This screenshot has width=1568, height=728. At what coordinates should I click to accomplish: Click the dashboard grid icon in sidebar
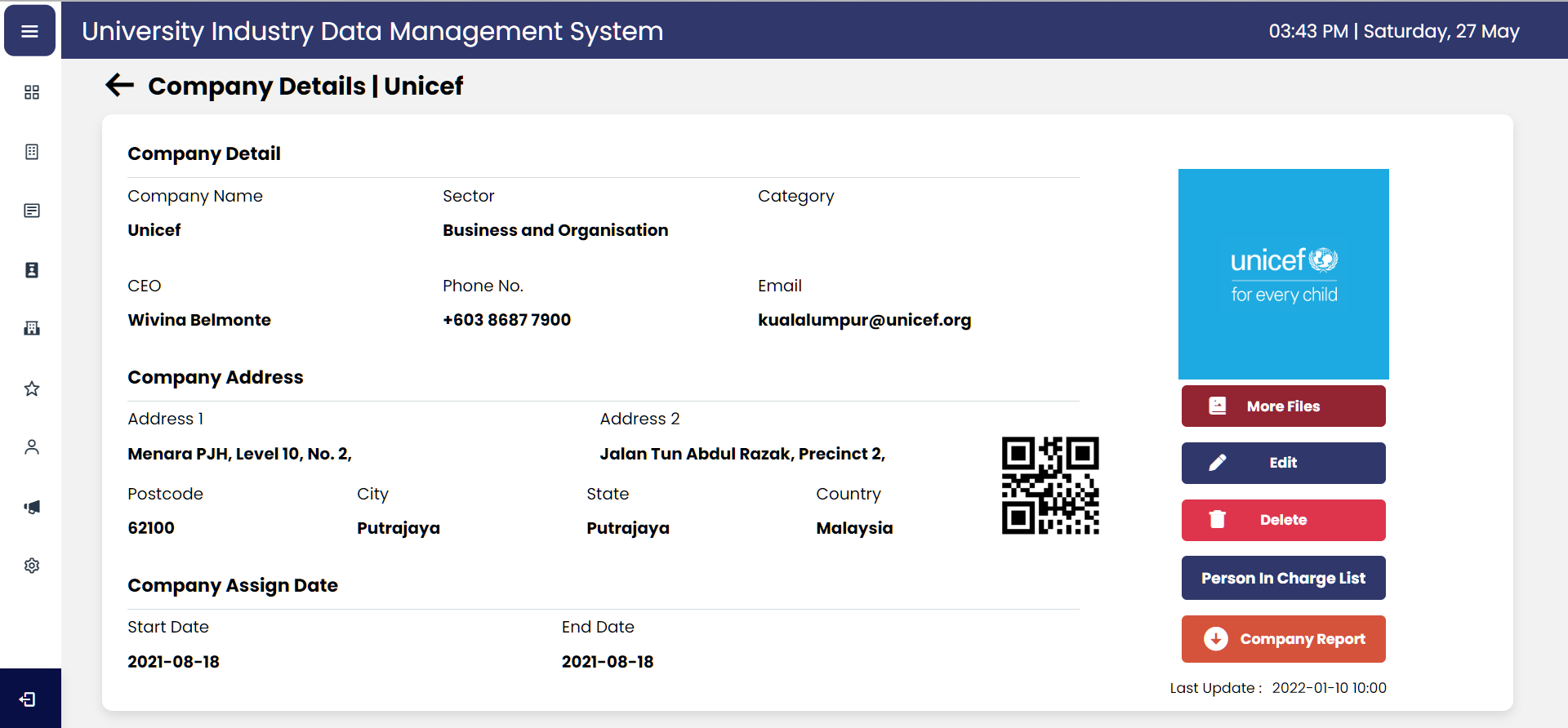32,92
